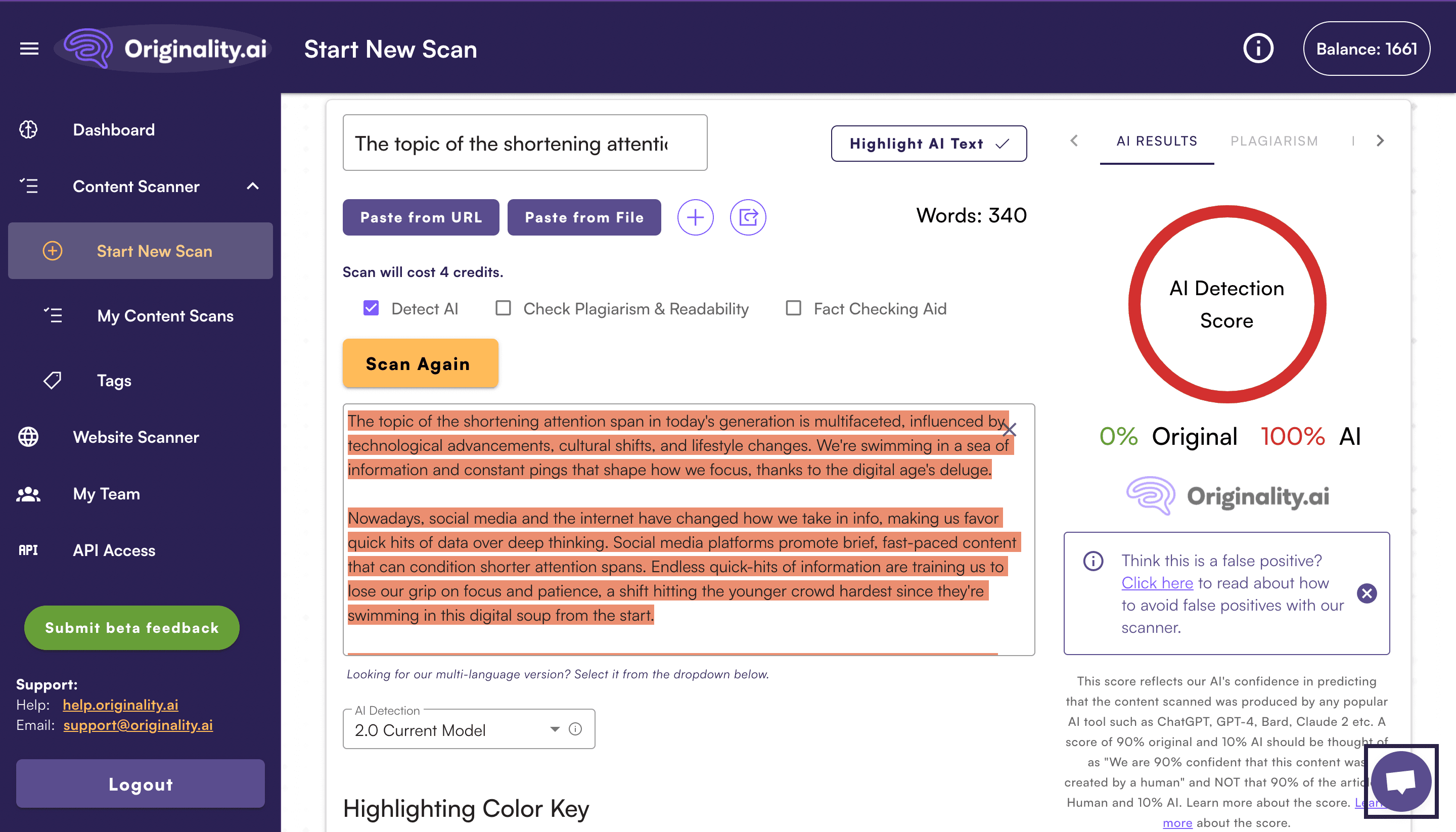Click the X icon in text area
The image size is (1456, 832).
(x=1009, y=430)
